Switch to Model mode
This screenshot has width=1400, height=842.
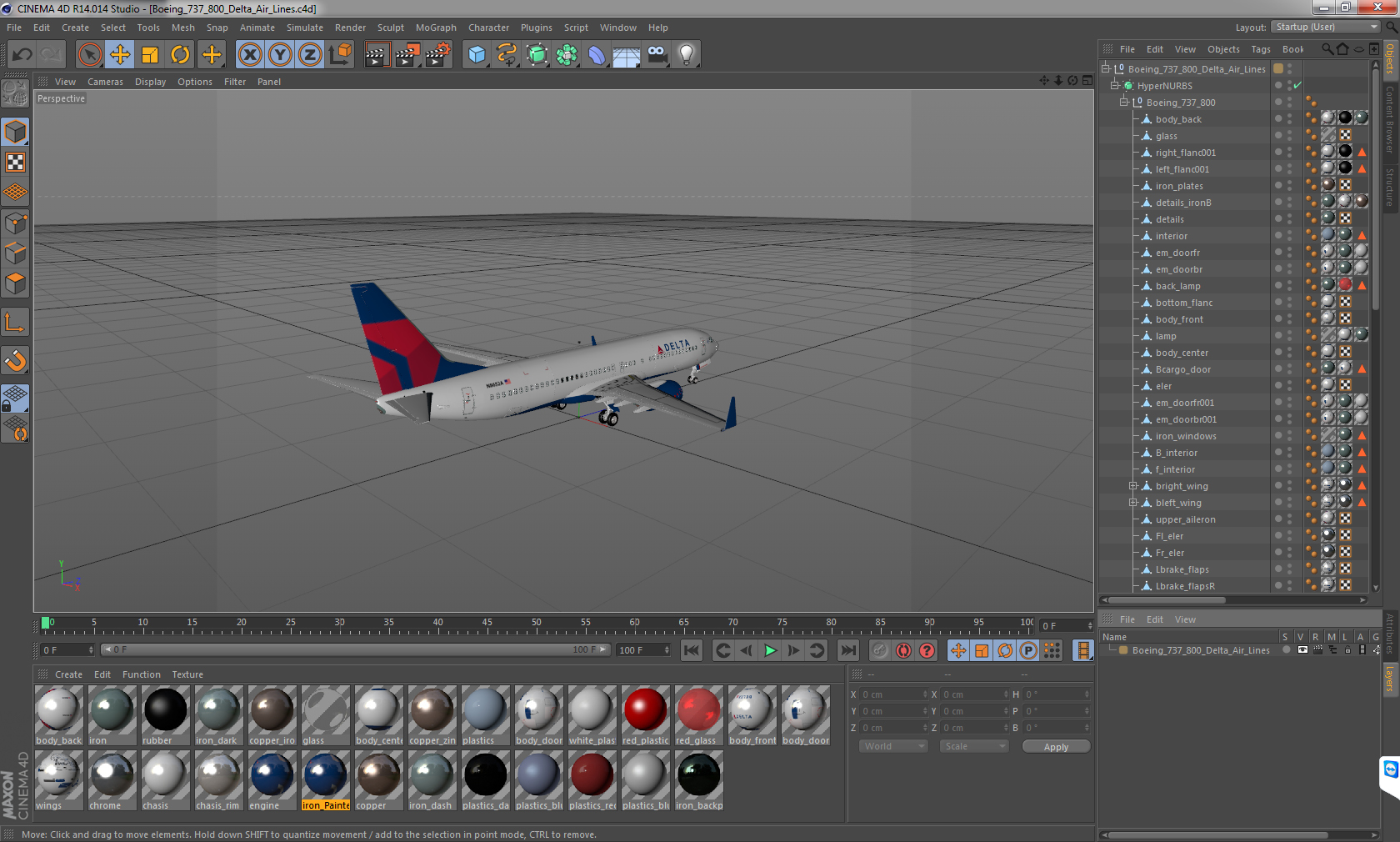(15, 132)
